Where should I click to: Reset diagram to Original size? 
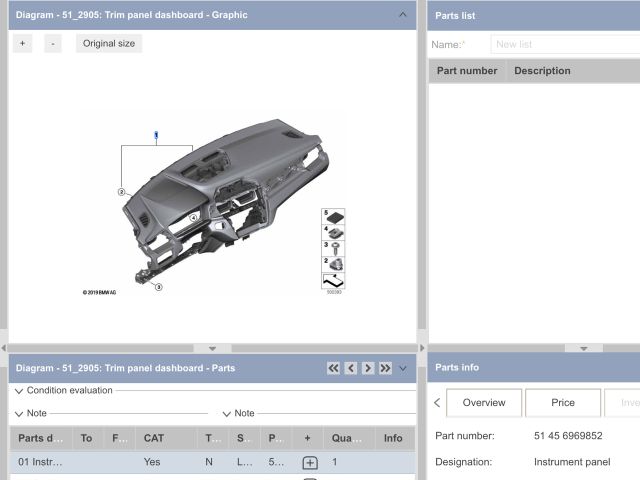tap(108, 44)
